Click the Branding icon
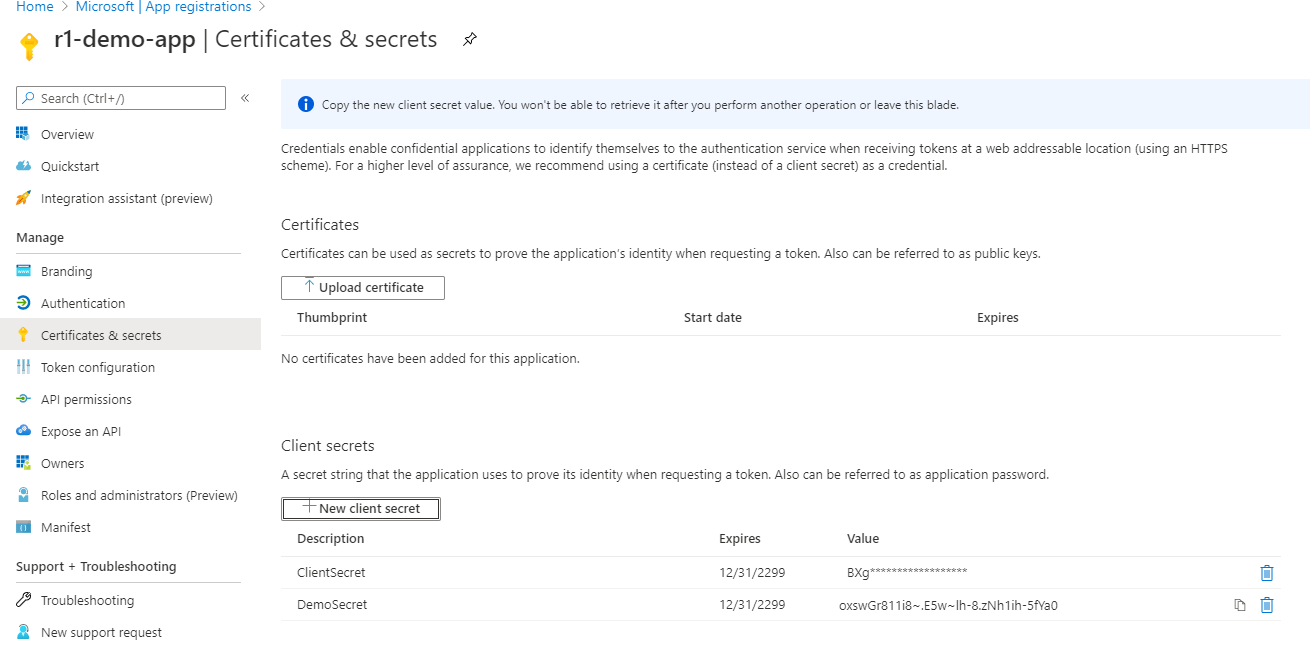This screenshot has width=1310, height=646. pos(23,271)
